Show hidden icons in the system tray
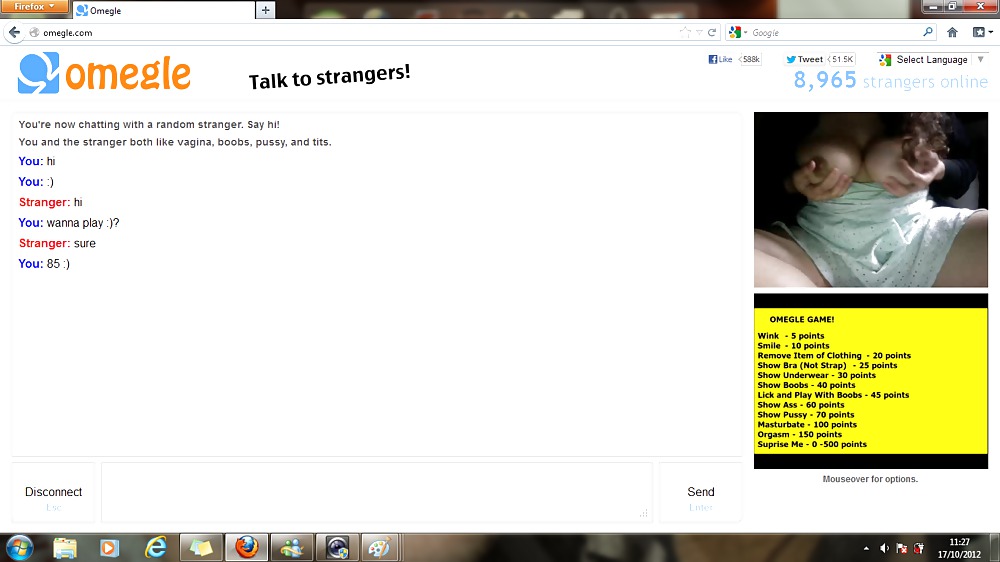This screenshot has height=562, width=1000. pos(866,548)
